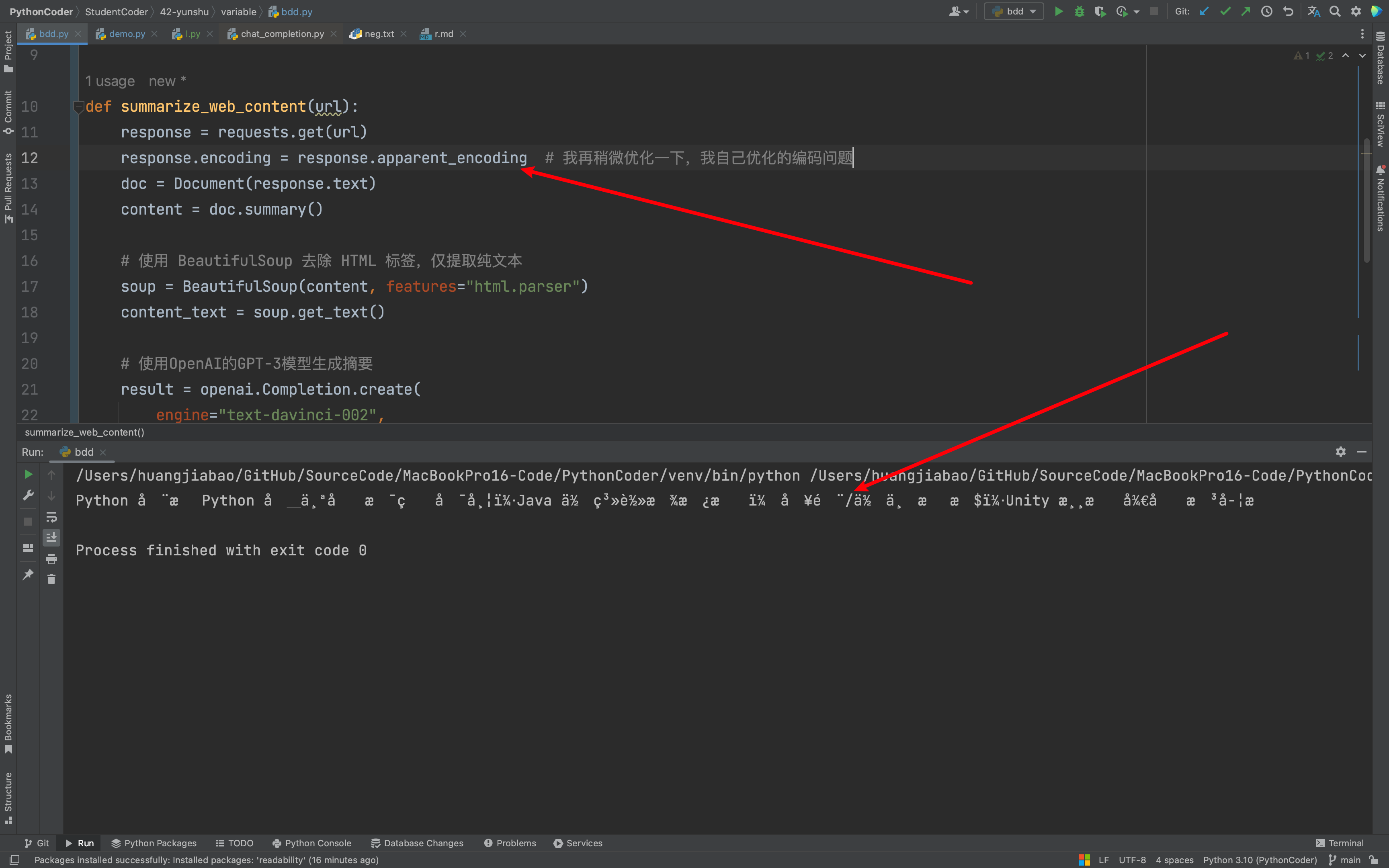Viewport: 1389px width, 868px height.
Task: Rerun bdd in the Run panel
Action: click(x=28, y=474)
